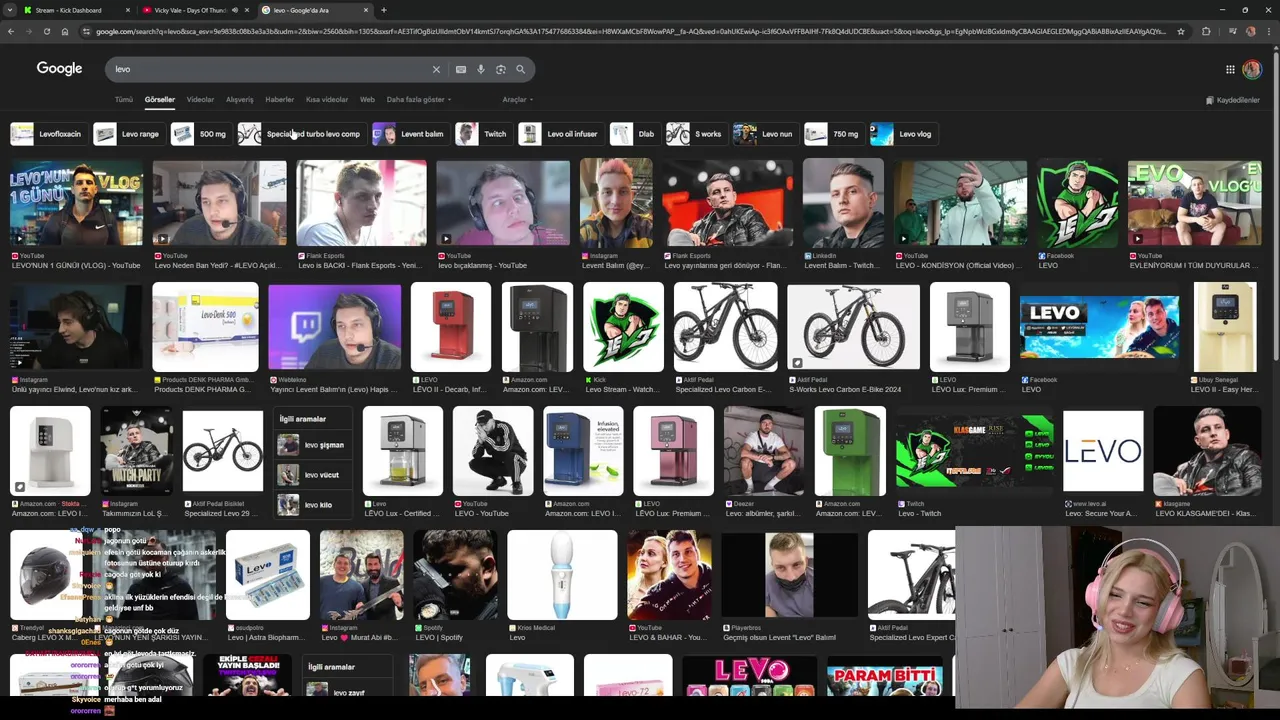Go to Google homepage via logo
The height and width of the screenshot is (720, 1280).
pos(59,68)
